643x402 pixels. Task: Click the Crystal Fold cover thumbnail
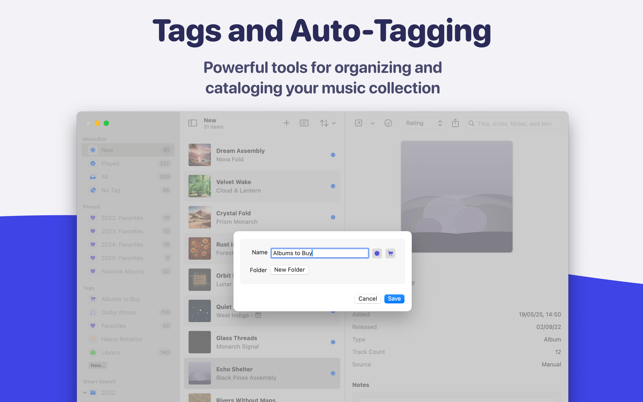click(x=200, y=217)
